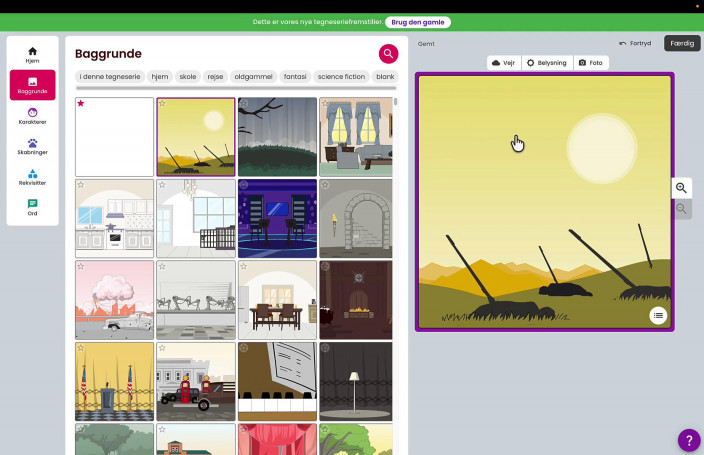Toggle favorite star on white kitchen background
704x455 pixels.
(x=81, y=185)
